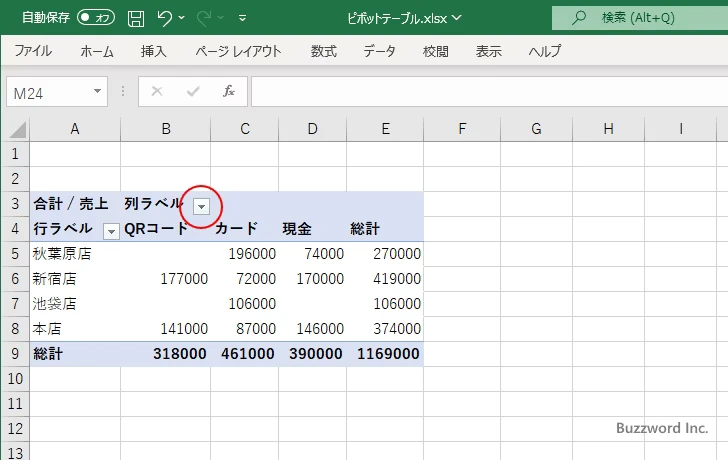
Task: Toggle the 自動保存 AutoSave switch
Action: pos(96,18)
